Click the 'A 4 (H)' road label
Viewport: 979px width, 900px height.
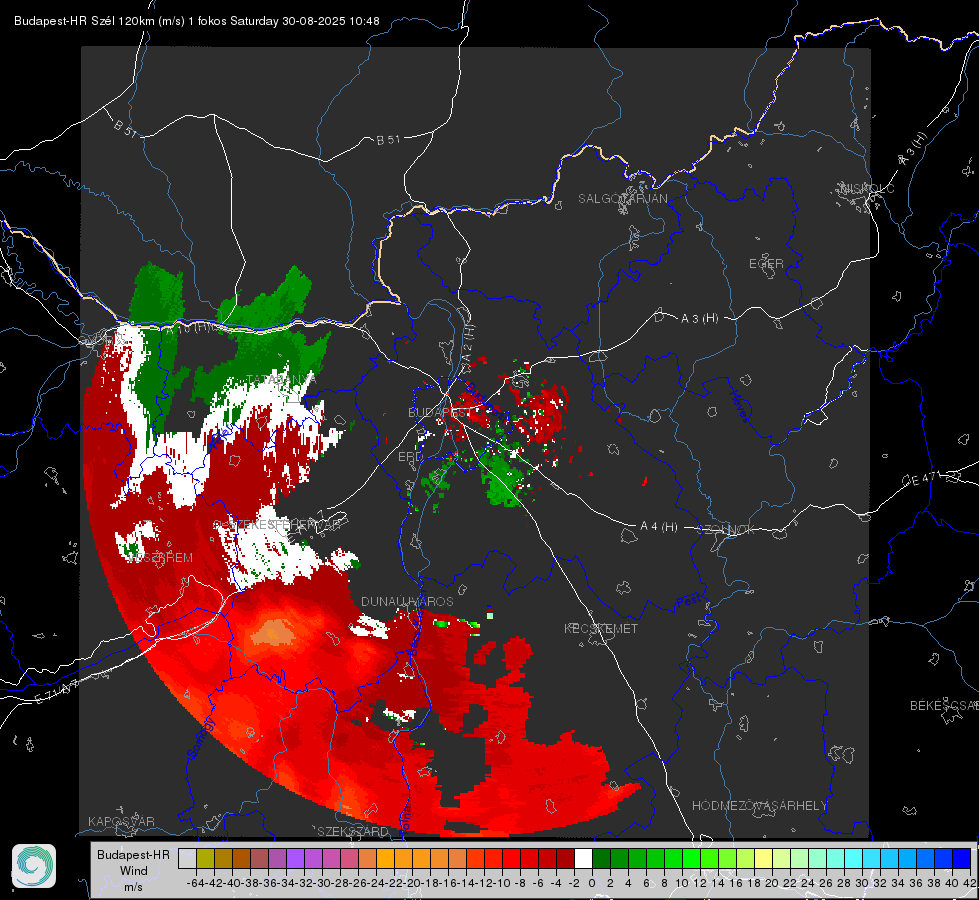pyautogui.click(x=659, y=527)
